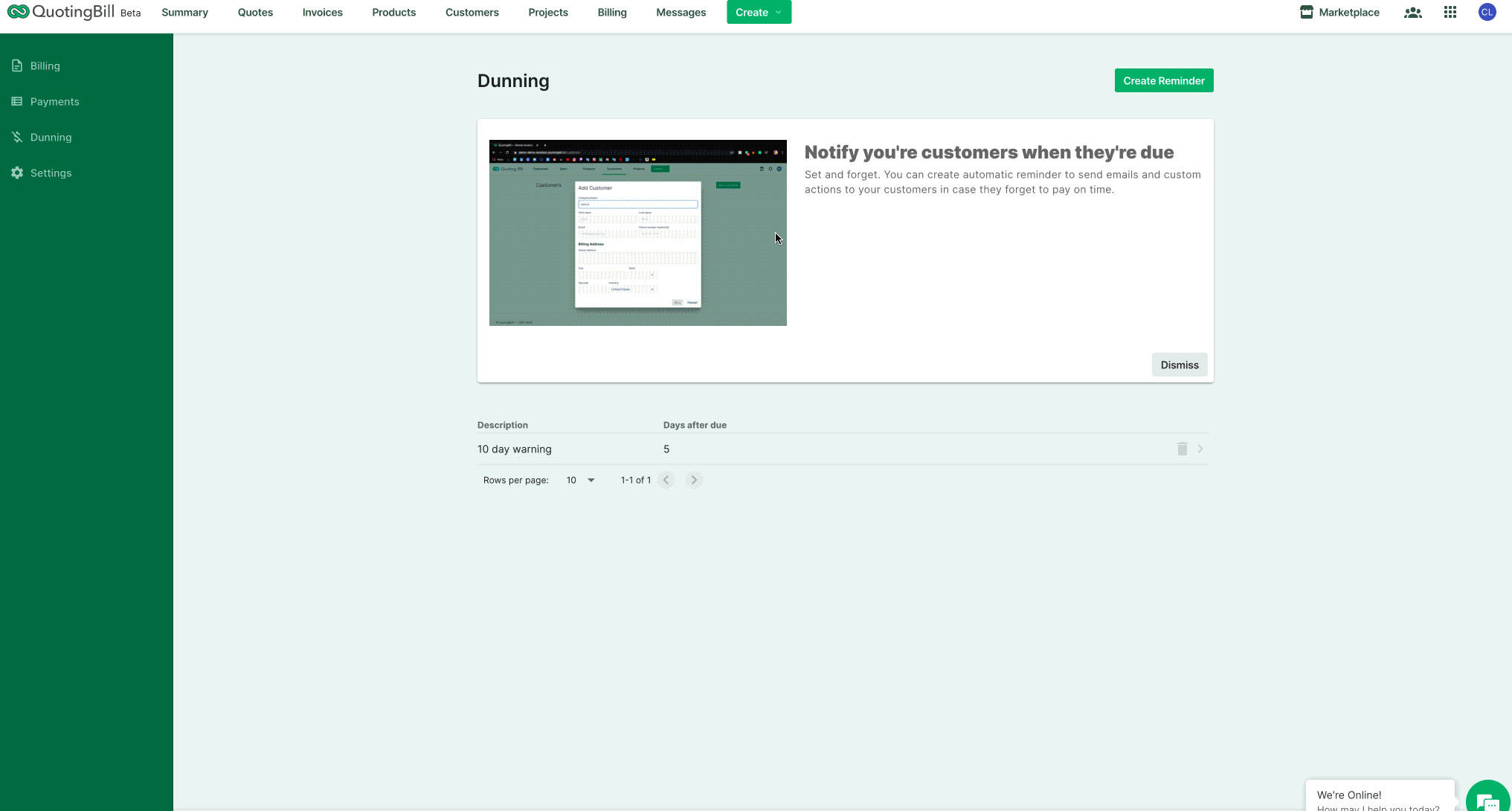Image resolution: width=1512 pixels, height=811 pixels.
Task: Click the Settings gear icon in sidebar
Action: [17, 173]
